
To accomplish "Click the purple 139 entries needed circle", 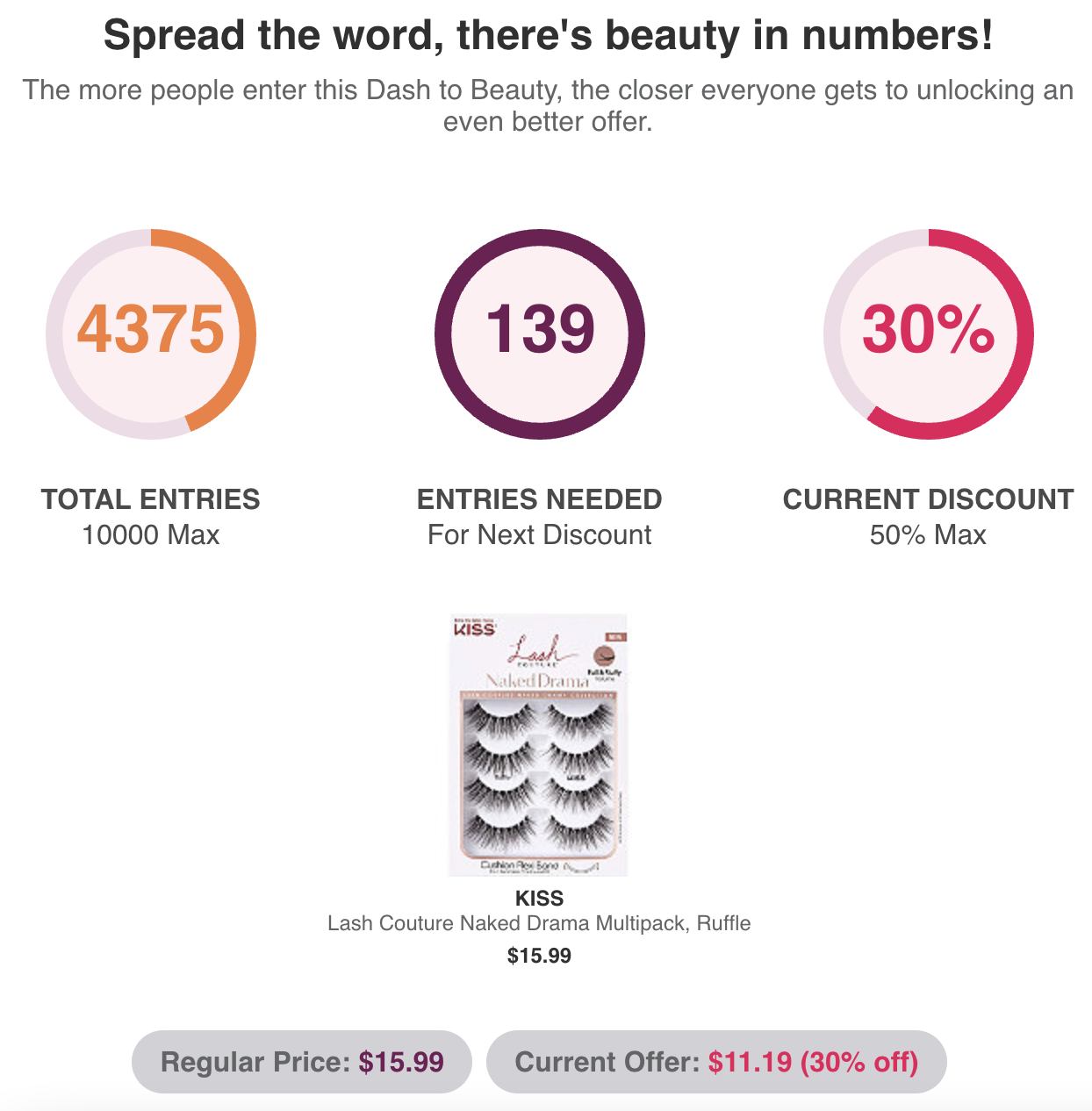I will [x=539, y=333].
